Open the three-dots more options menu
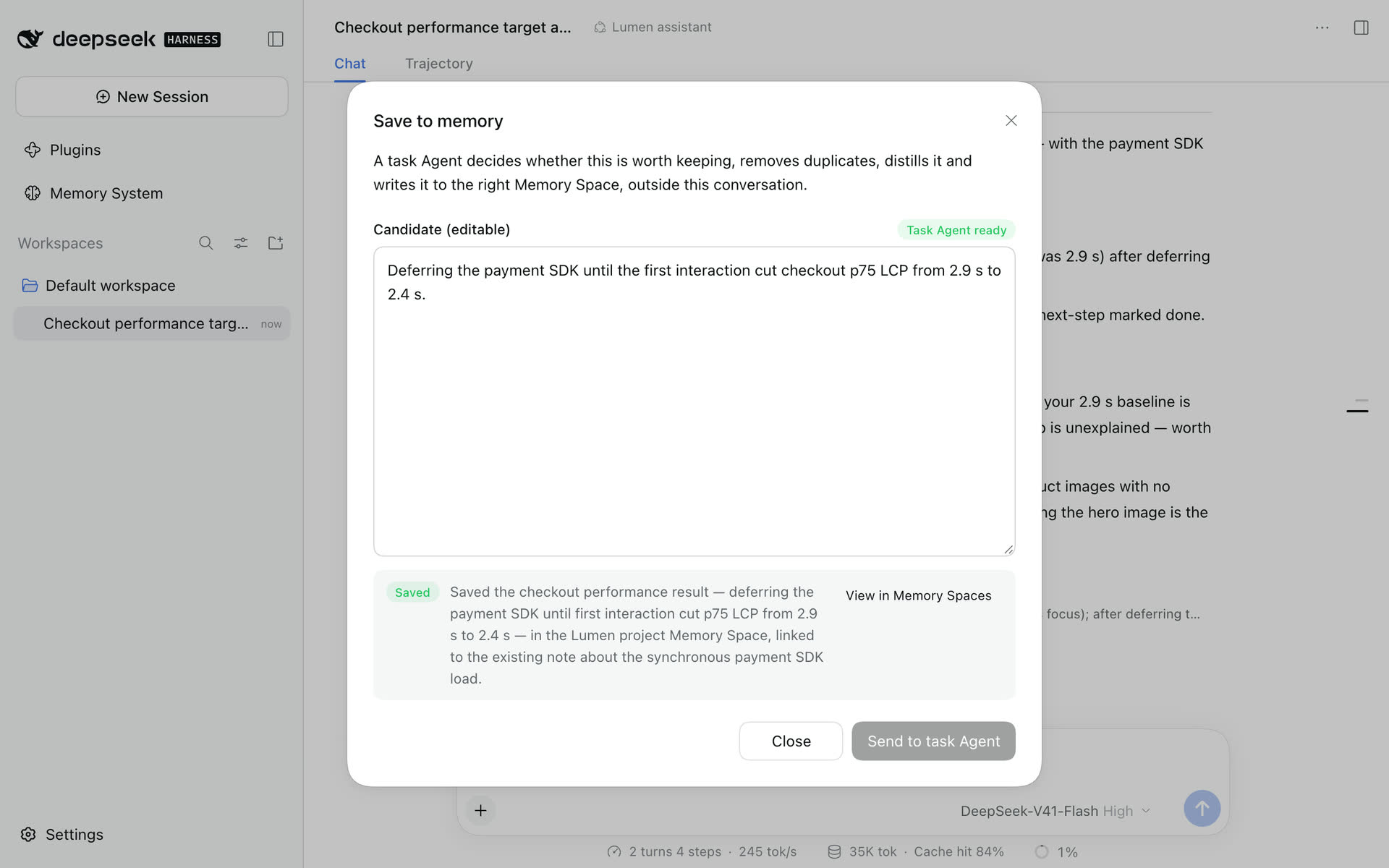This screenshot has height=868, width=1389. pyautogui.click(x=1322, y=27)
